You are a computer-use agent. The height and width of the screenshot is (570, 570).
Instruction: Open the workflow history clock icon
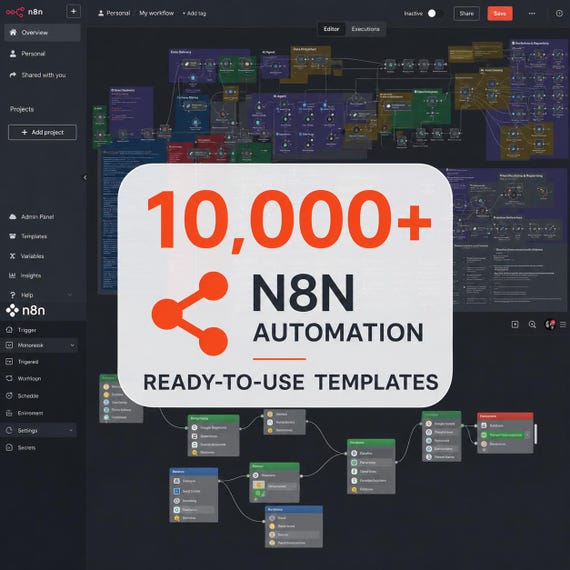pos(559,13)
